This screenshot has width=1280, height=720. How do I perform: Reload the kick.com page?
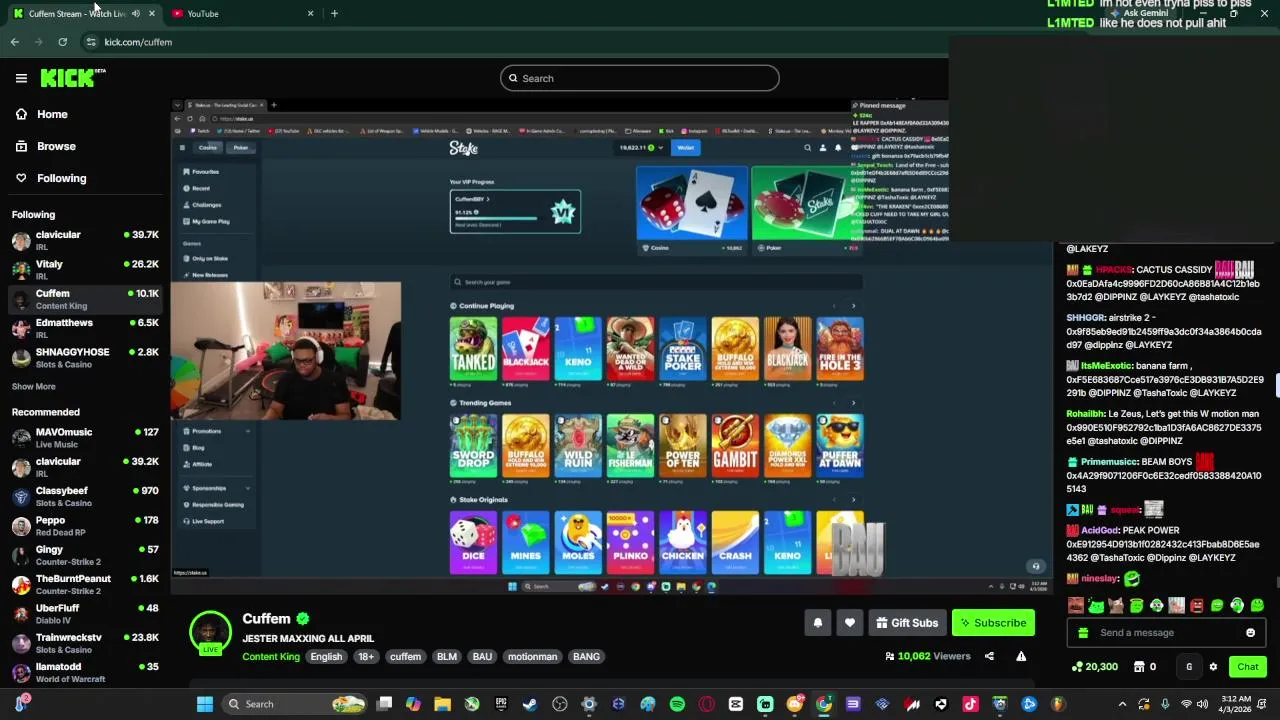pos(62,42)
